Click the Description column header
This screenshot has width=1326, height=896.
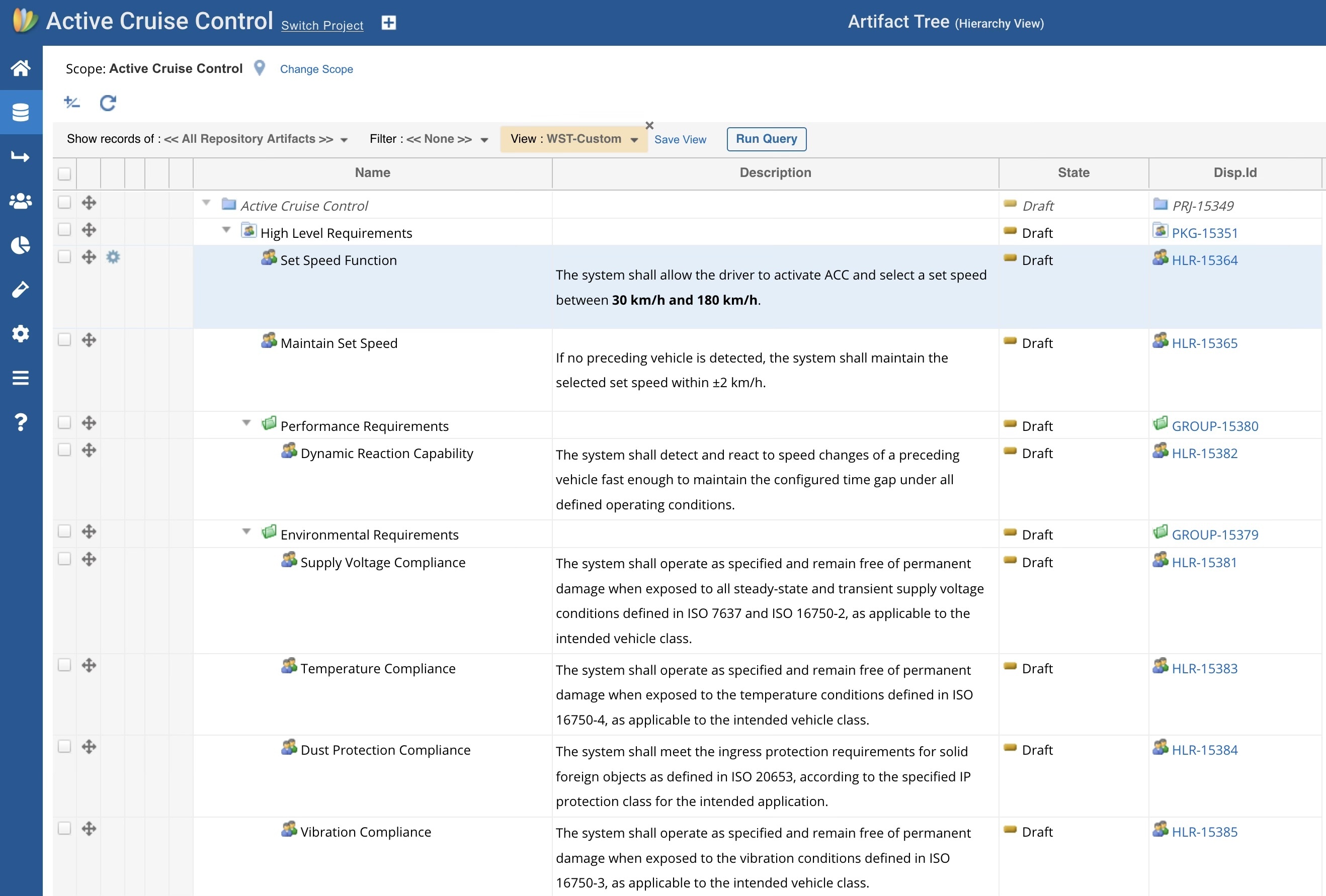[x=775, y=173]
